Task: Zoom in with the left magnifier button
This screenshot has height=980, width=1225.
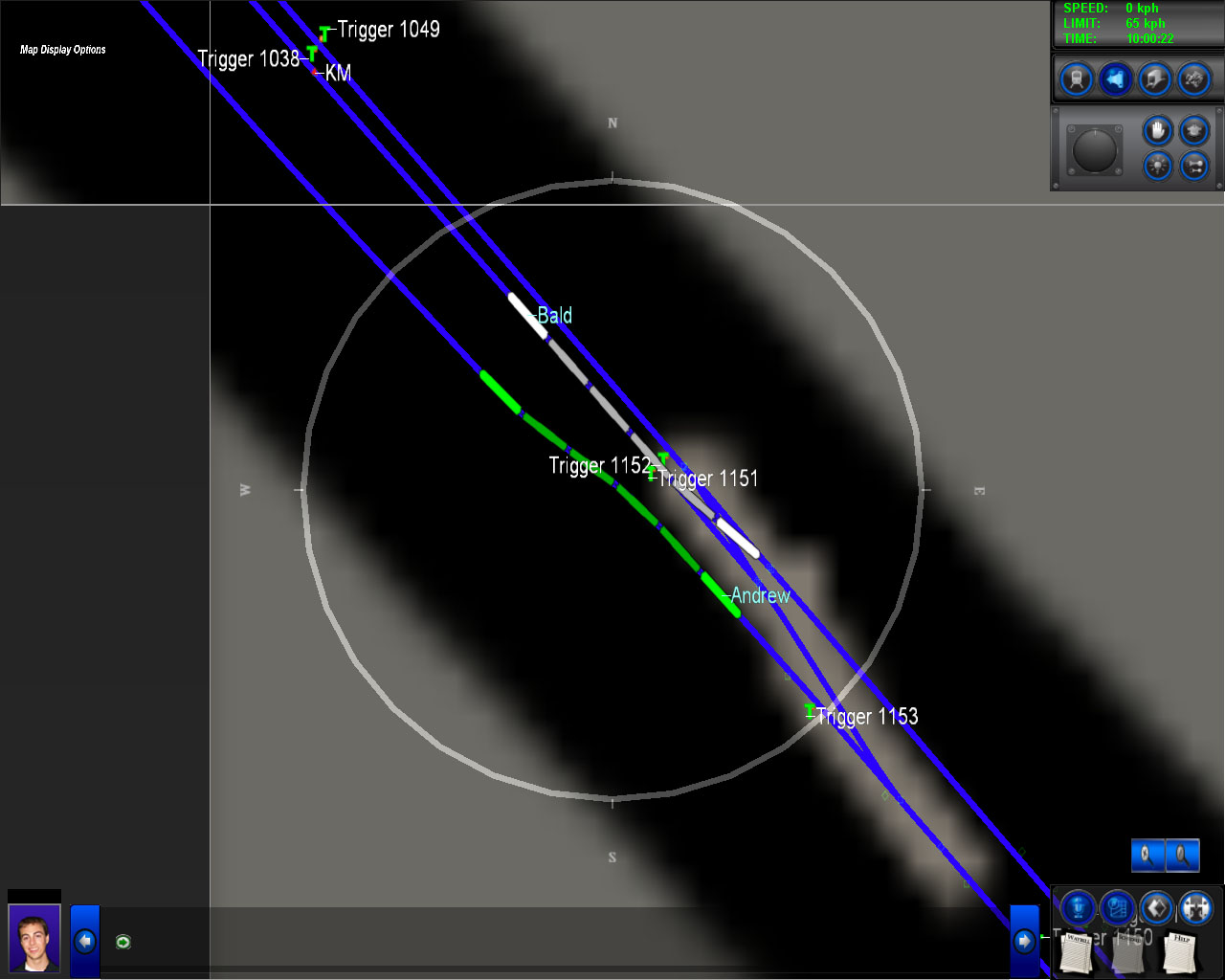Action: coord(1147,855)
